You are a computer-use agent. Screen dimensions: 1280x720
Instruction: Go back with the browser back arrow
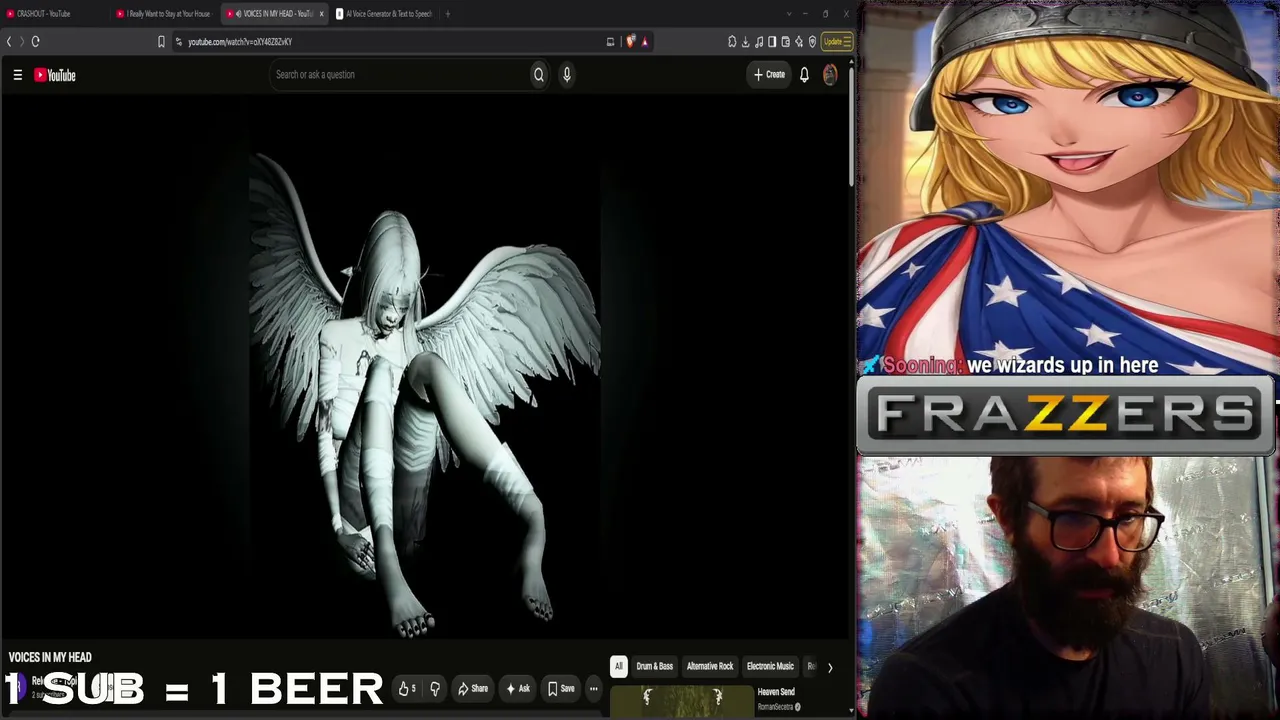click(x=9, y=41)
